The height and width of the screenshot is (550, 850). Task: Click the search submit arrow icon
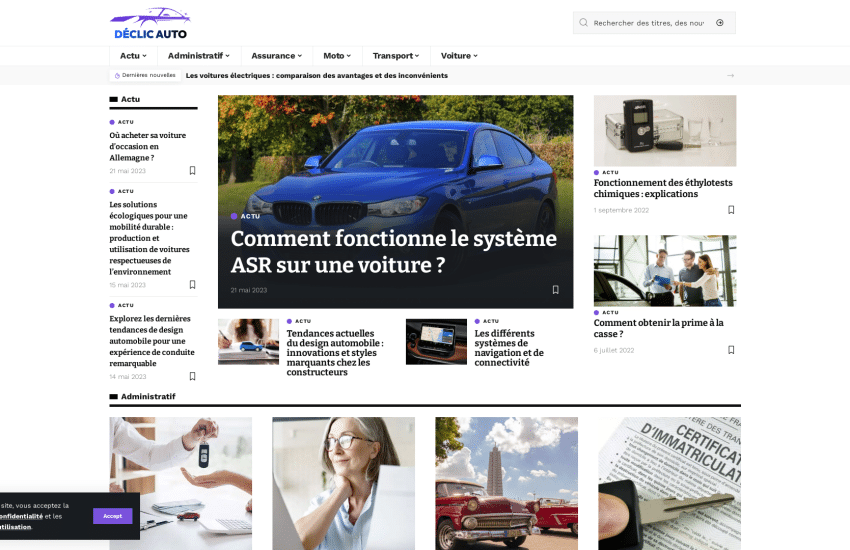click(720, 23)
